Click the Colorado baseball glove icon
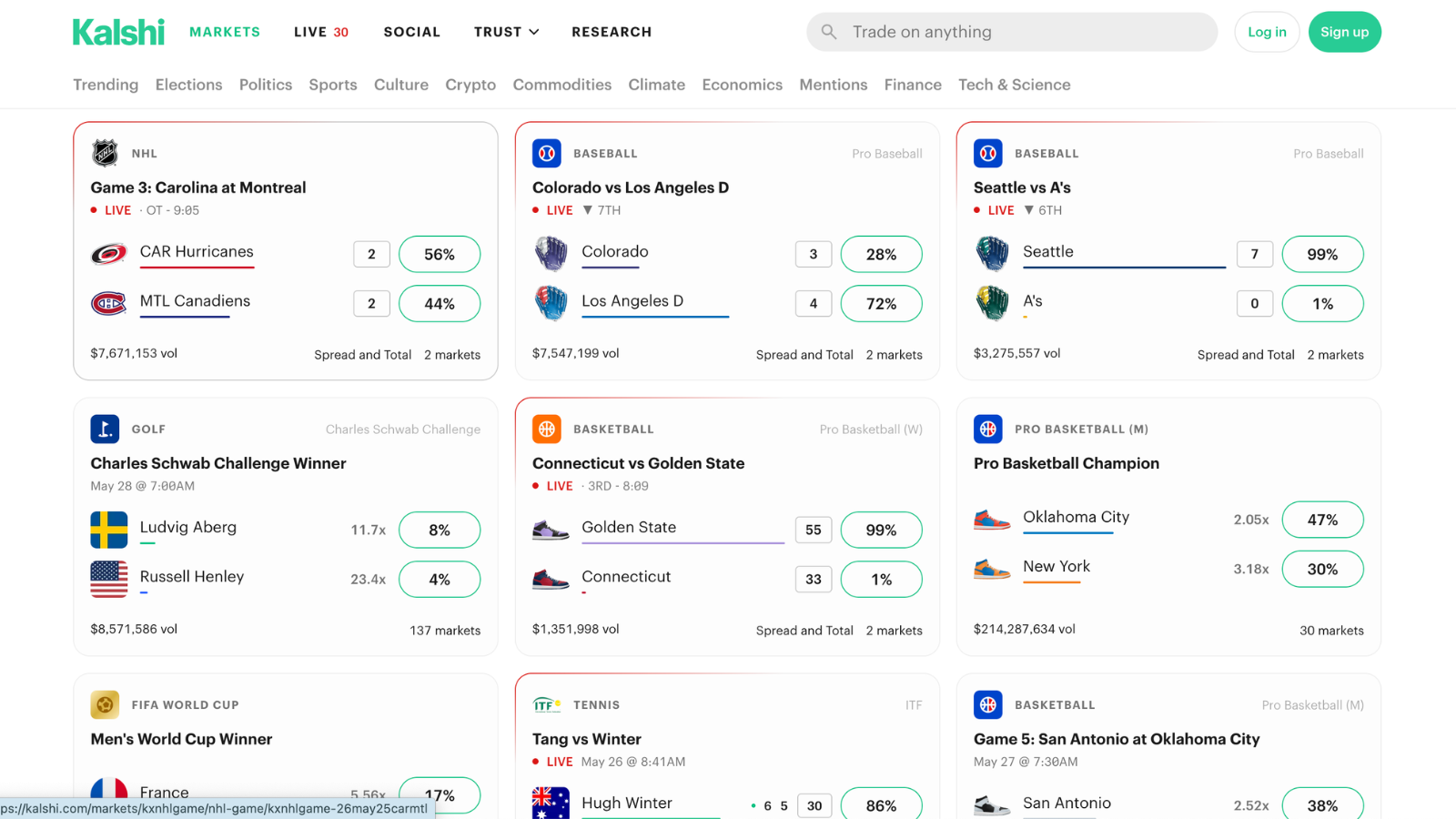The width and height of the screenshot is (1456, 819). click(551, 254)
